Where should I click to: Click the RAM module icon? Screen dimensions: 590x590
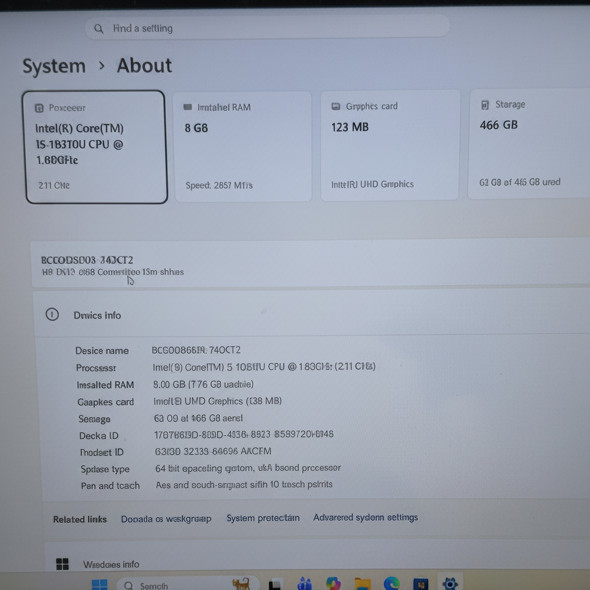[187, 107]
